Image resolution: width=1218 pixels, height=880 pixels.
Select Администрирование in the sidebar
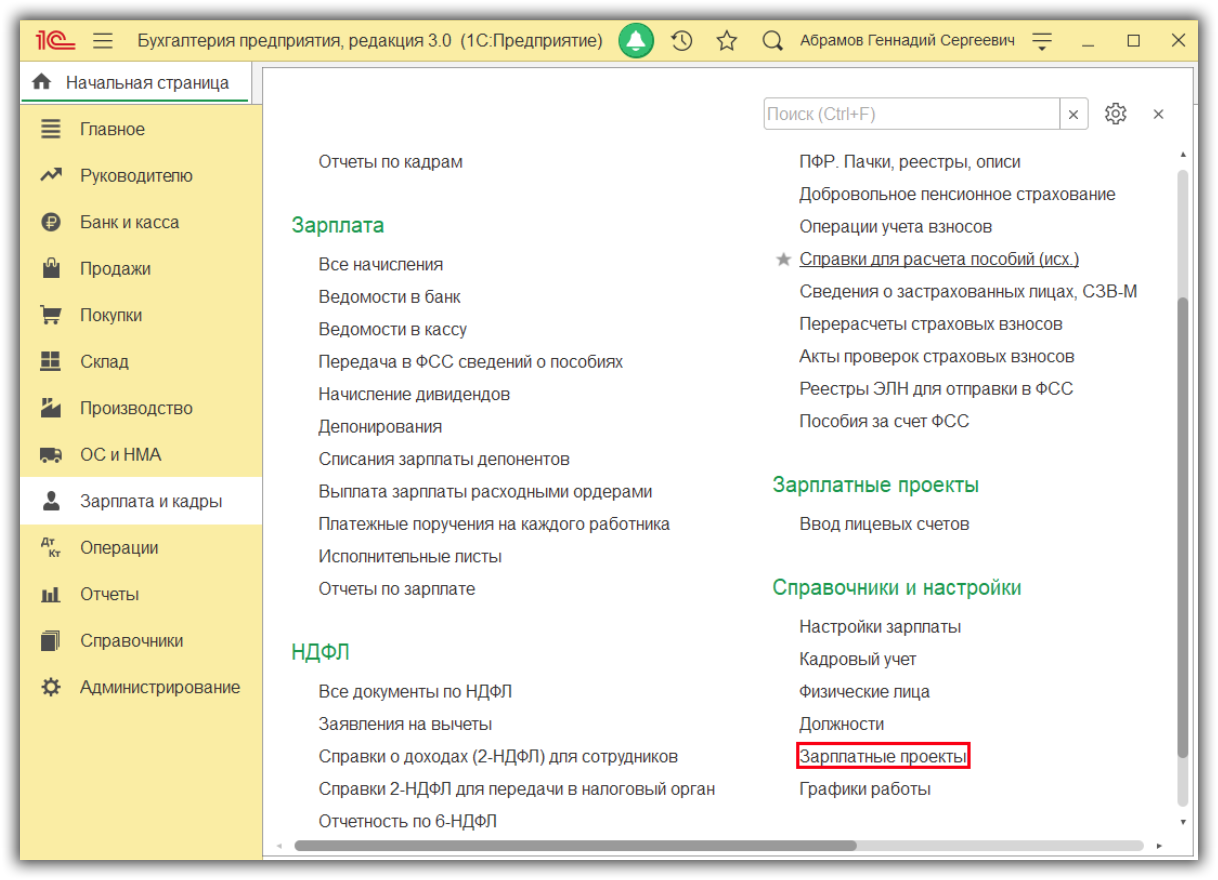point(159,687)
